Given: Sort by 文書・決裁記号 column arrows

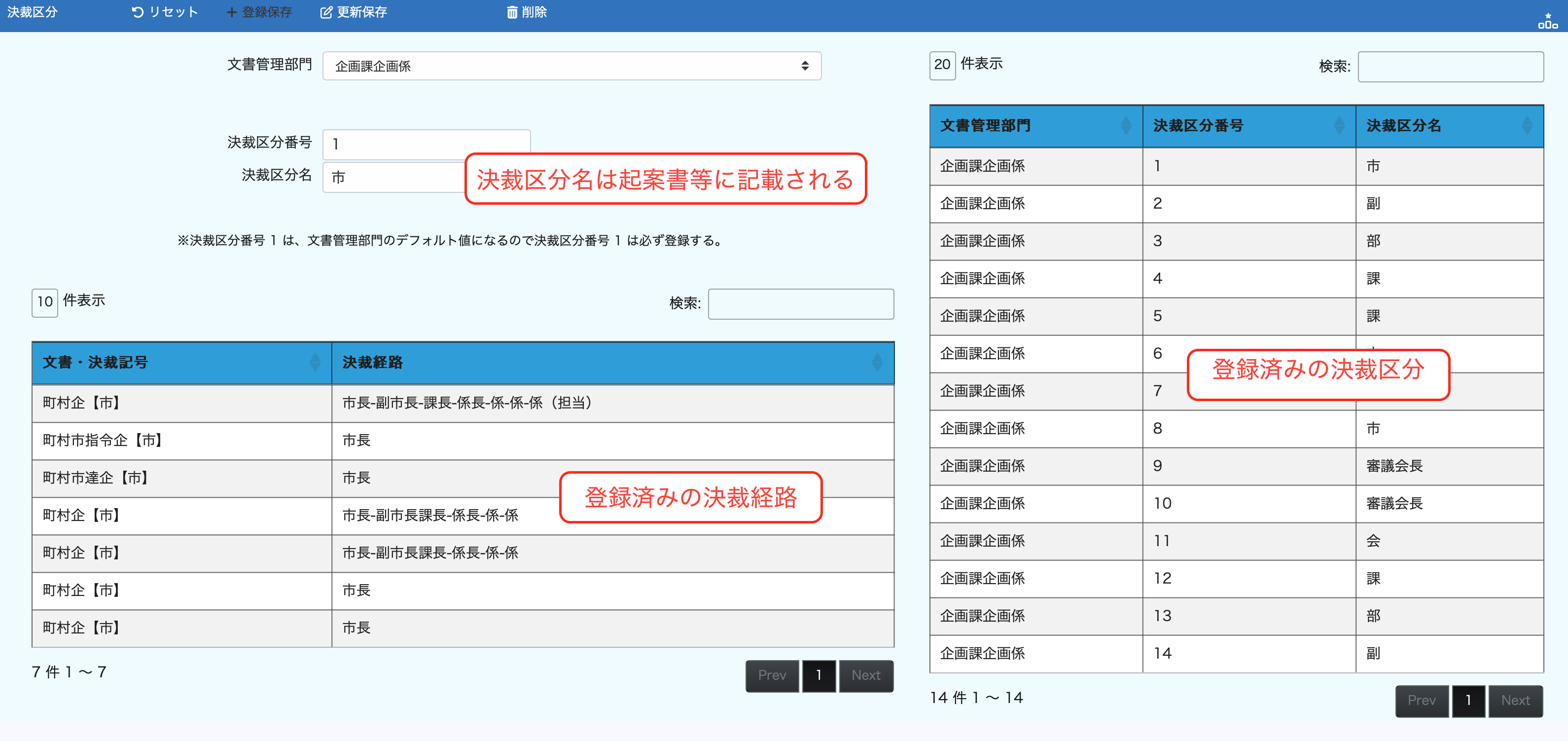Looking at the screenshot, I should click(315, 362).
